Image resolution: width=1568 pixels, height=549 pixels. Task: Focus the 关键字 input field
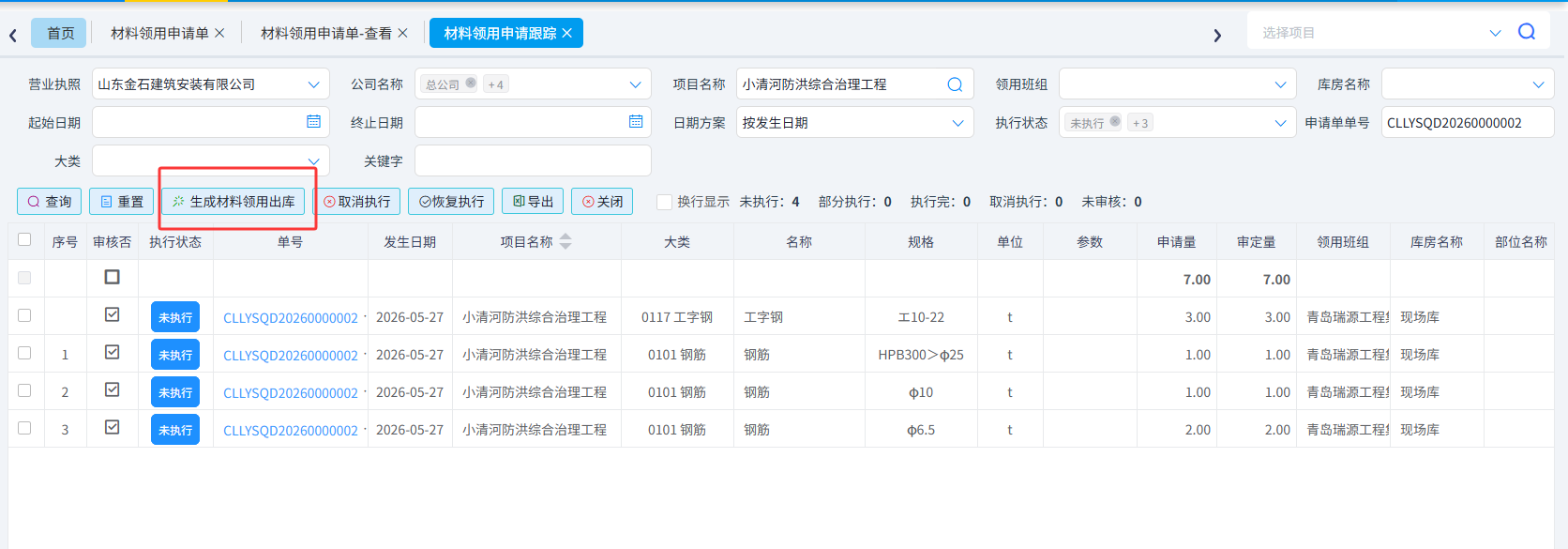point(533,160)
